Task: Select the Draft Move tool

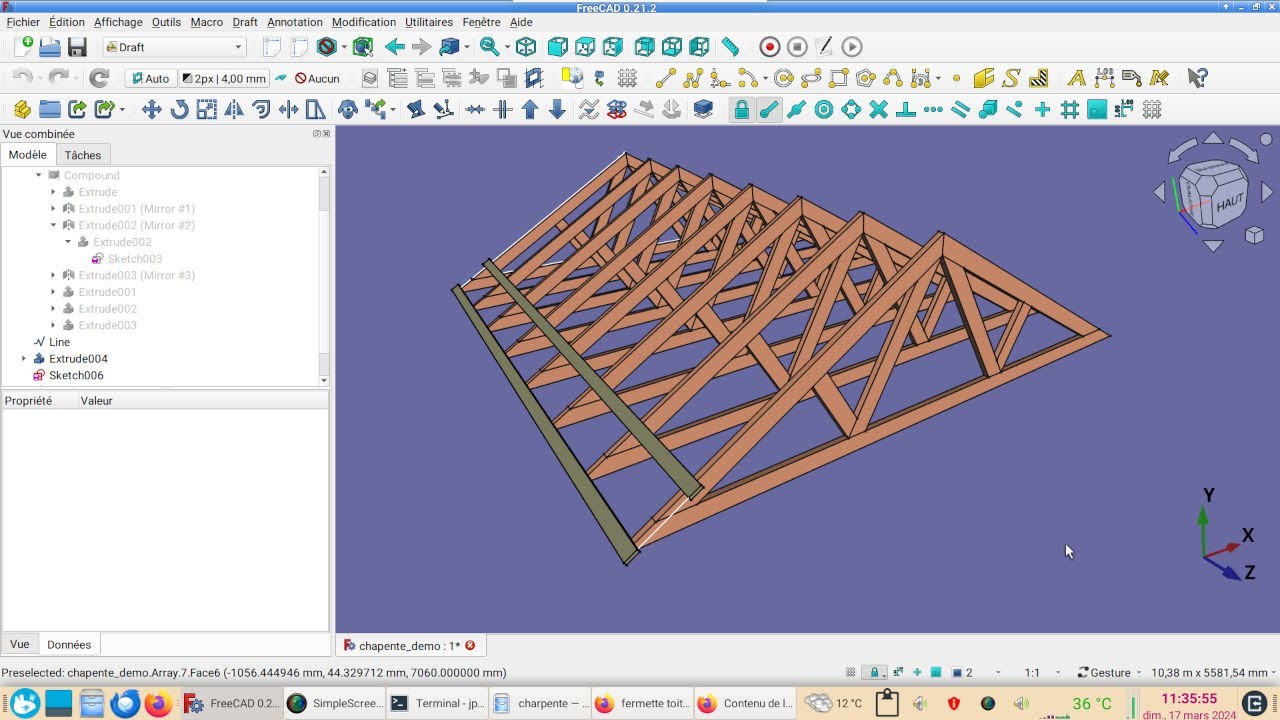Action: (x=151, y=109)
